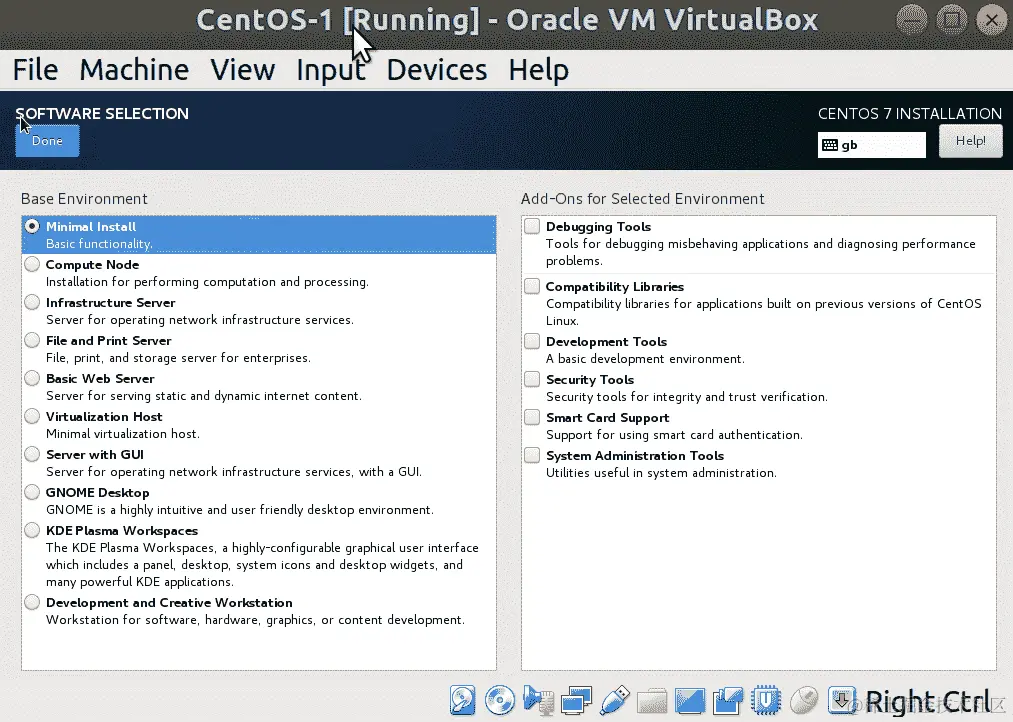Select GNOME Desktop radio button

pos(32,493)
